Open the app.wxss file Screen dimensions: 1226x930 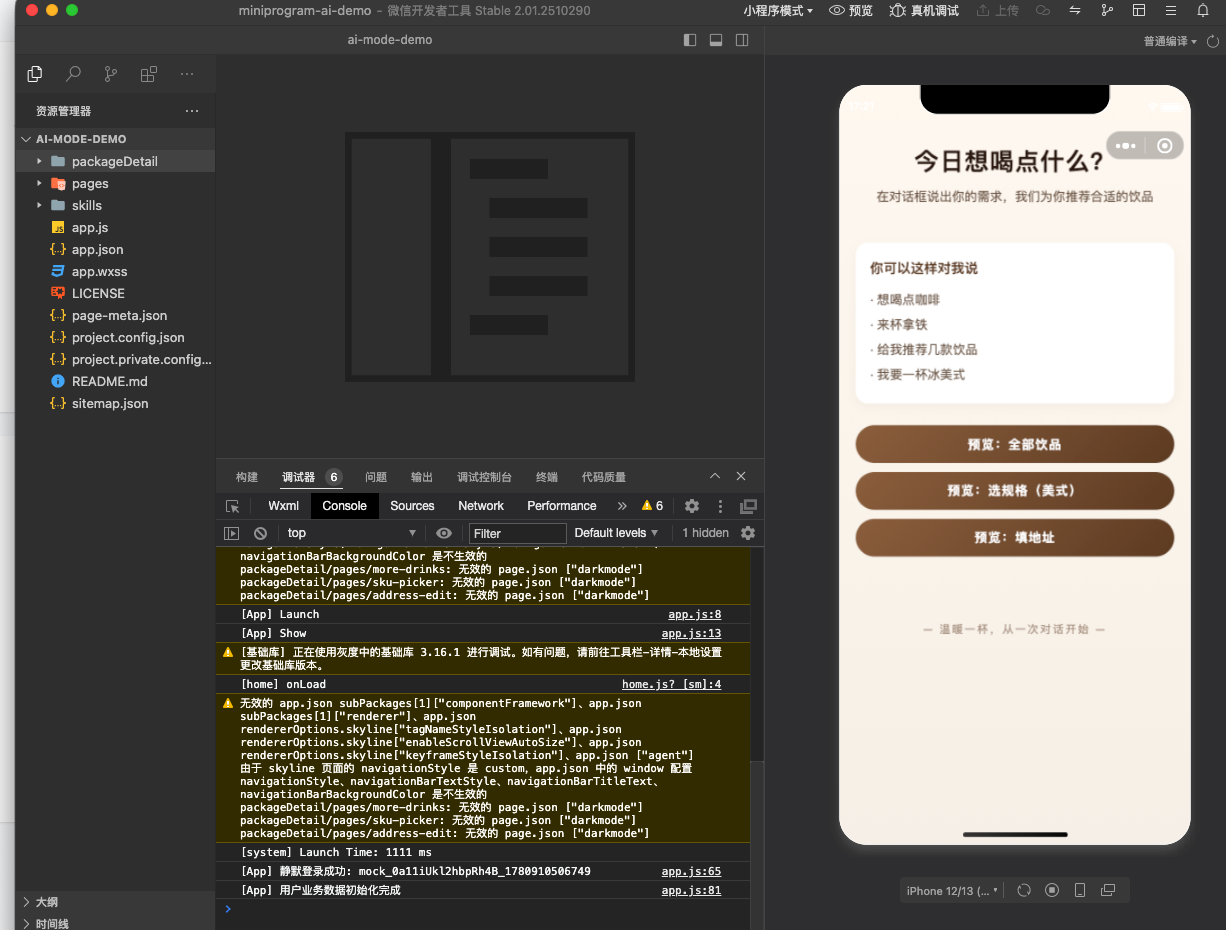tap(115, 271)
